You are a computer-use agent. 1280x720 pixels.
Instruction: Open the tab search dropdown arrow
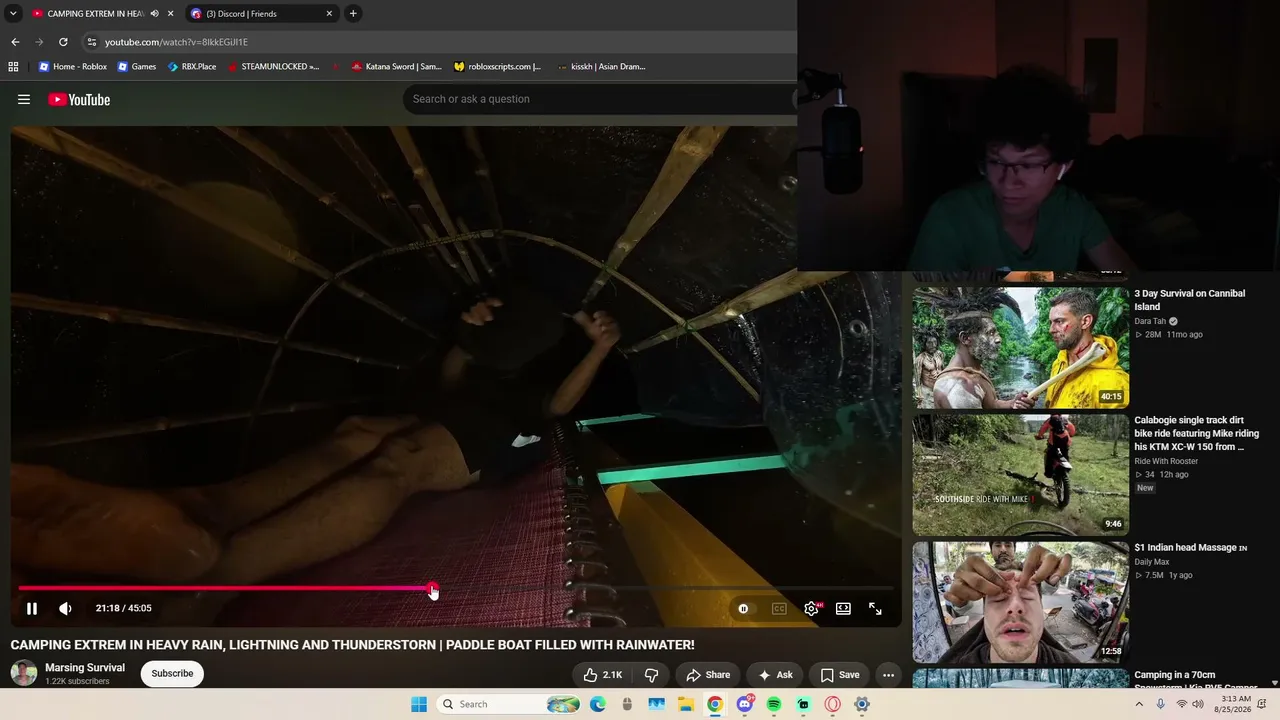(x=13, y=13)
